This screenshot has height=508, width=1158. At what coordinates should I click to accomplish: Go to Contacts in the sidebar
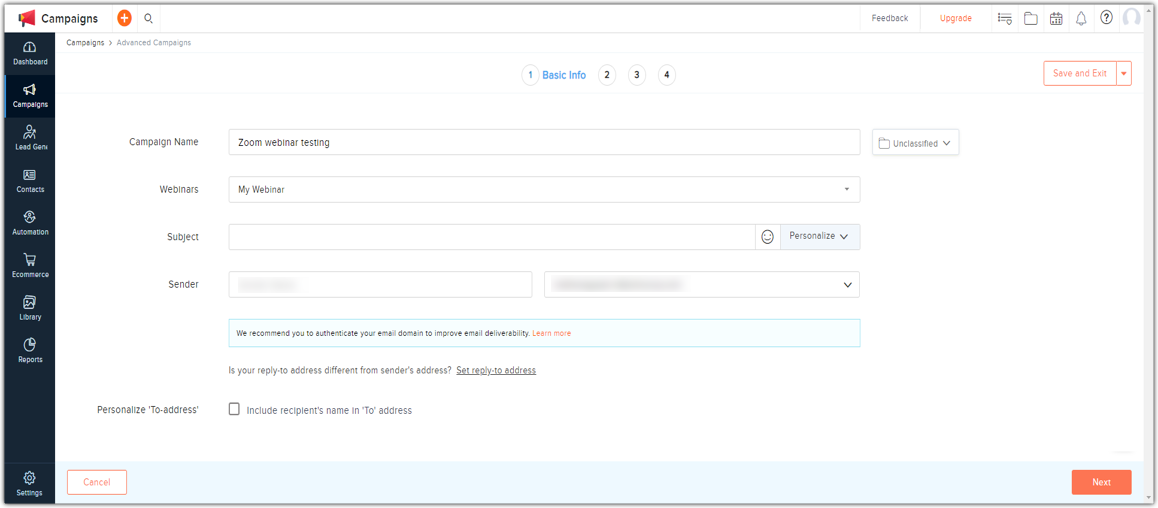[30, 181]
